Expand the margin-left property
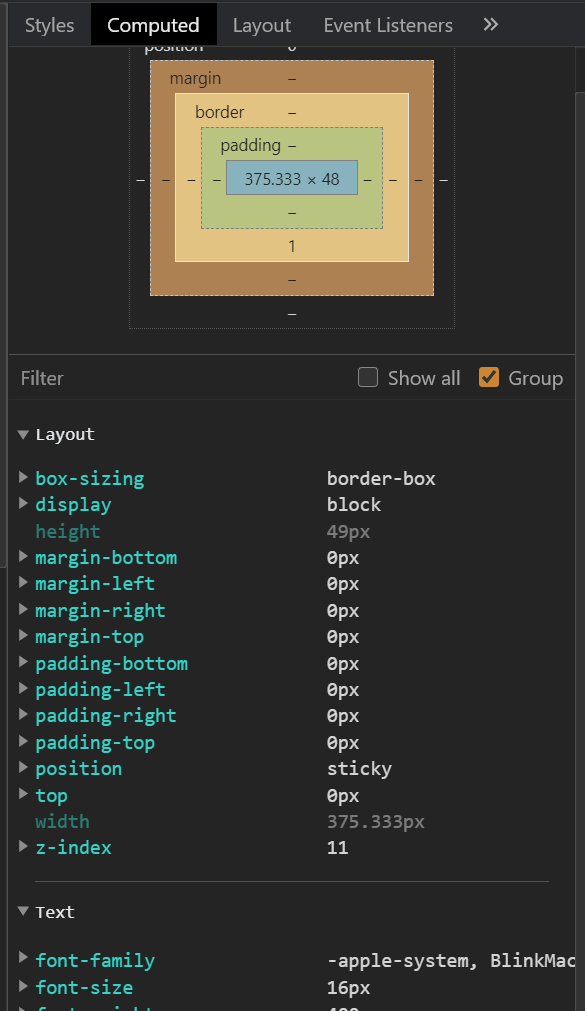Screen dimensions: 585x1011 [x=23, y=583]
